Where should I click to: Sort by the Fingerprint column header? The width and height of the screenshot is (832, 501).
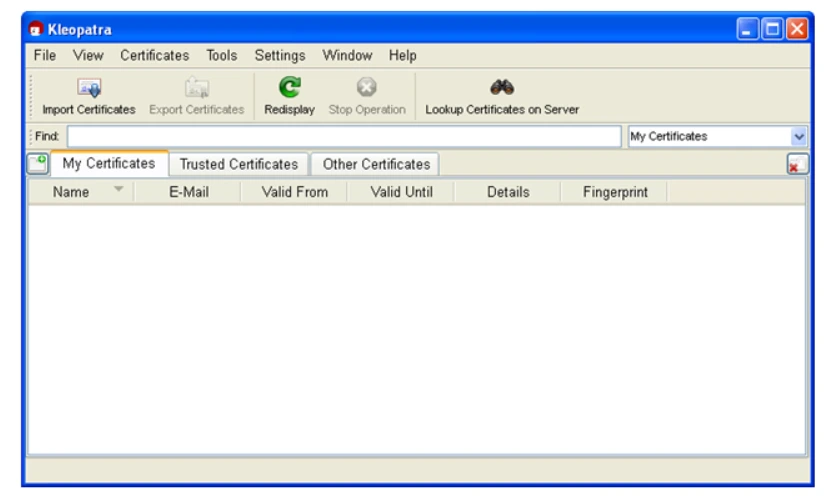point(615,192)
